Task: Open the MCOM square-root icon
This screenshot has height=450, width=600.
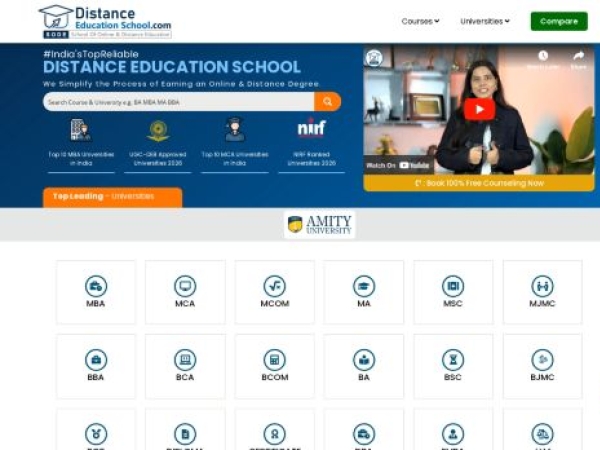Action: [274, 286]
